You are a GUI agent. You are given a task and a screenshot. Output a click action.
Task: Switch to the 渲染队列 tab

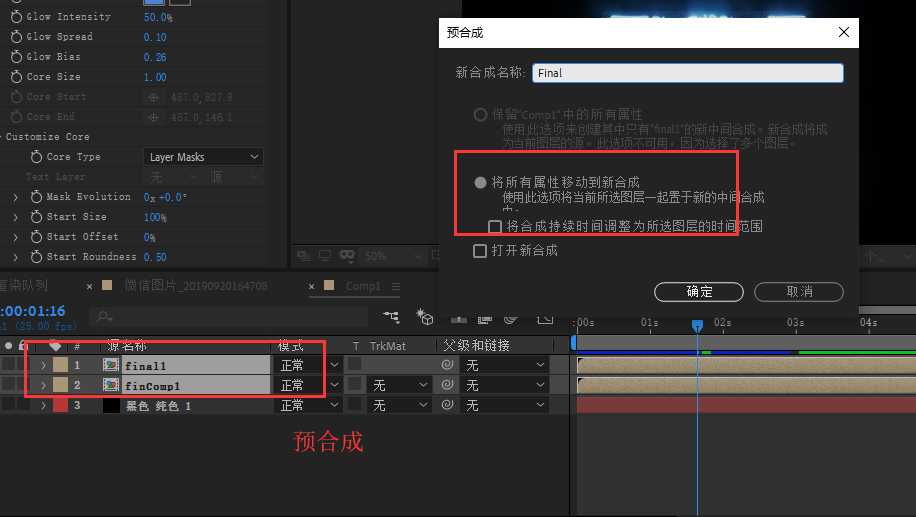23,286
